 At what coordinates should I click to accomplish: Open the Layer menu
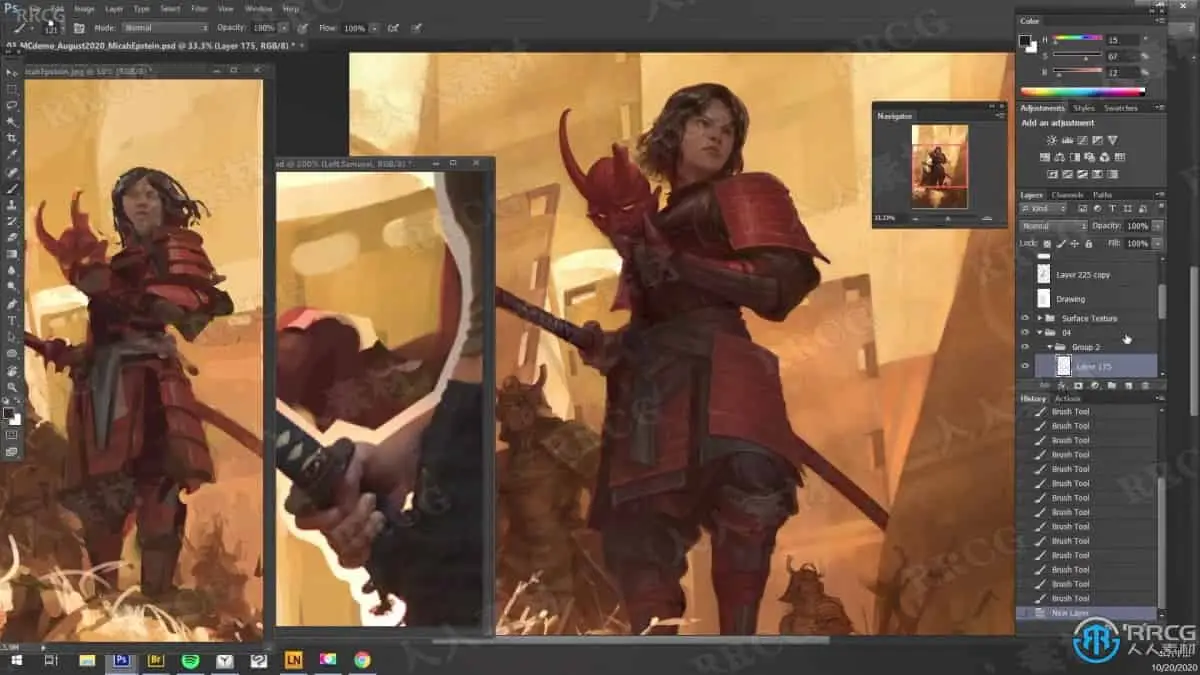point(114,8)
